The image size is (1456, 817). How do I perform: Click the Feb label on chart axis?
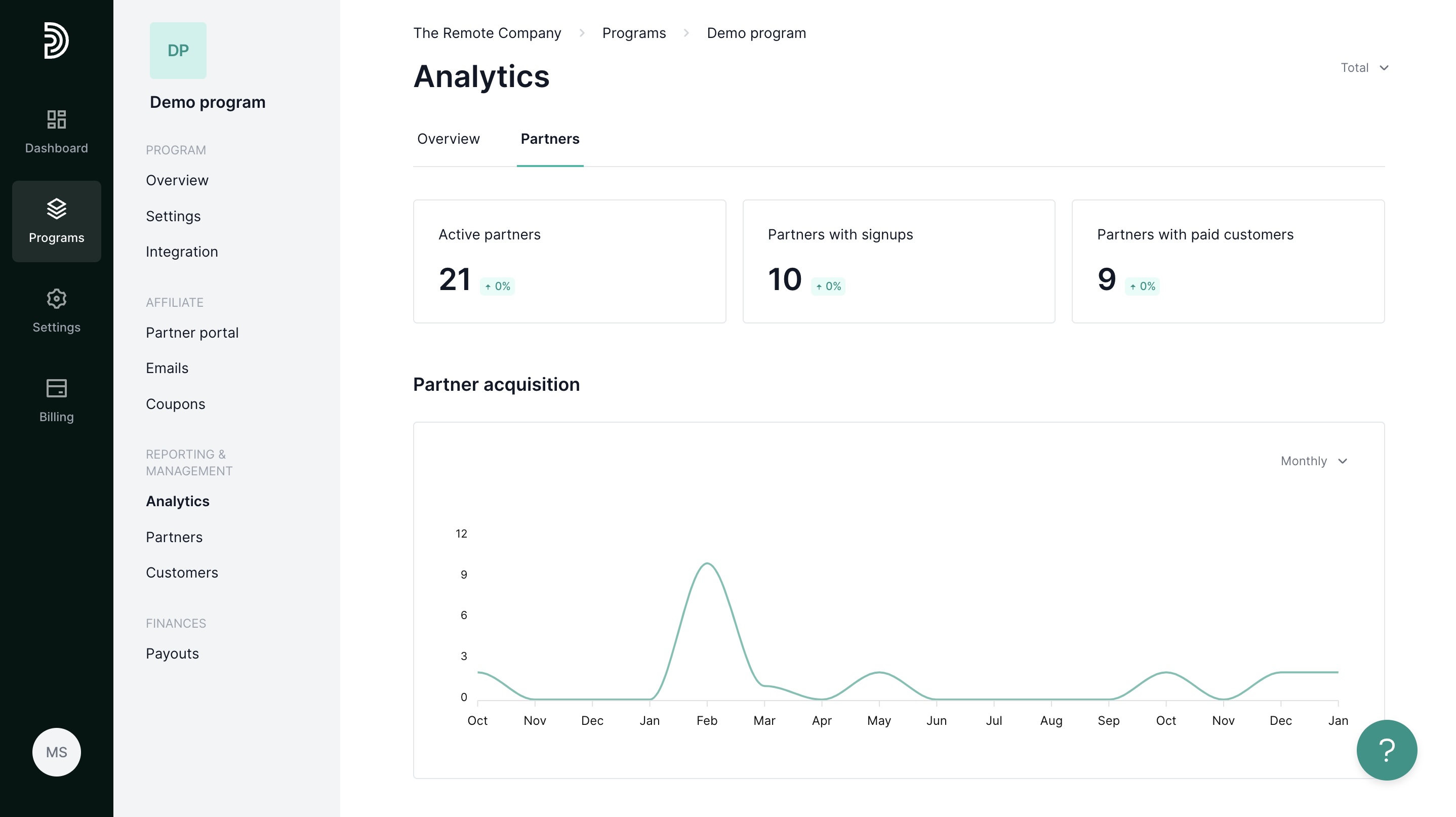click(707, 721)
